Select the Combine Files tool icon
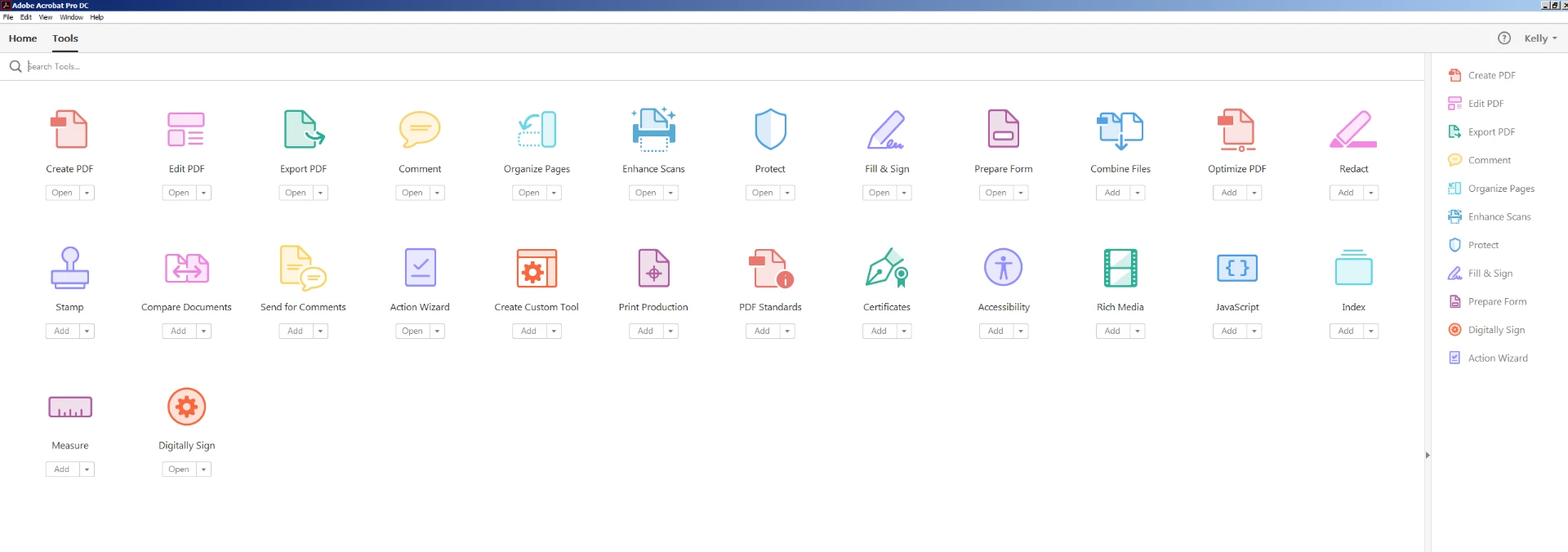The height and width of the screenshot is (552, 1568). pyautogui.click(x=1120, y=130)
